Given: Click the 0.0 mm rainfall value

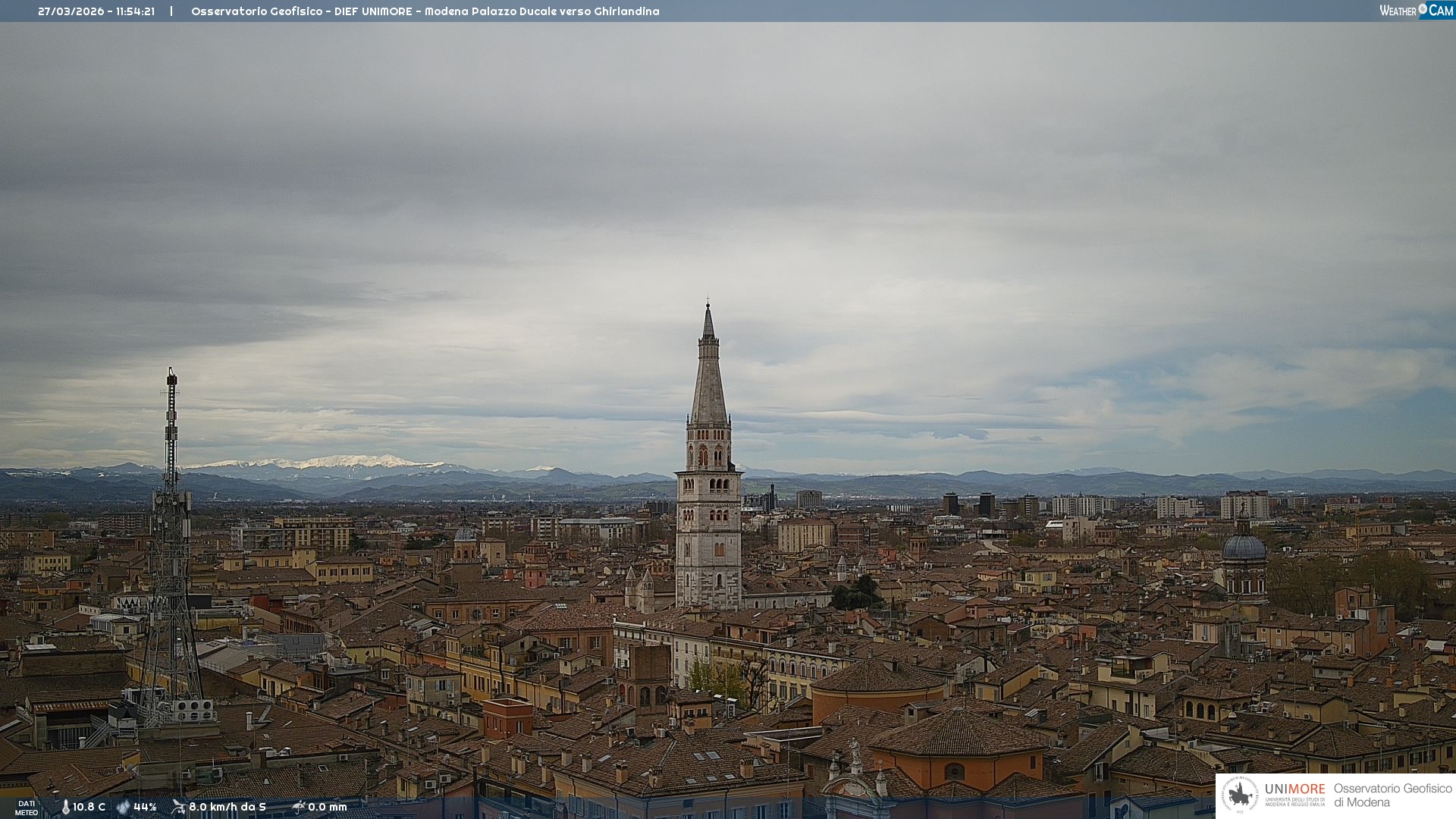Looking at the screenshot, I should (327, 808).
